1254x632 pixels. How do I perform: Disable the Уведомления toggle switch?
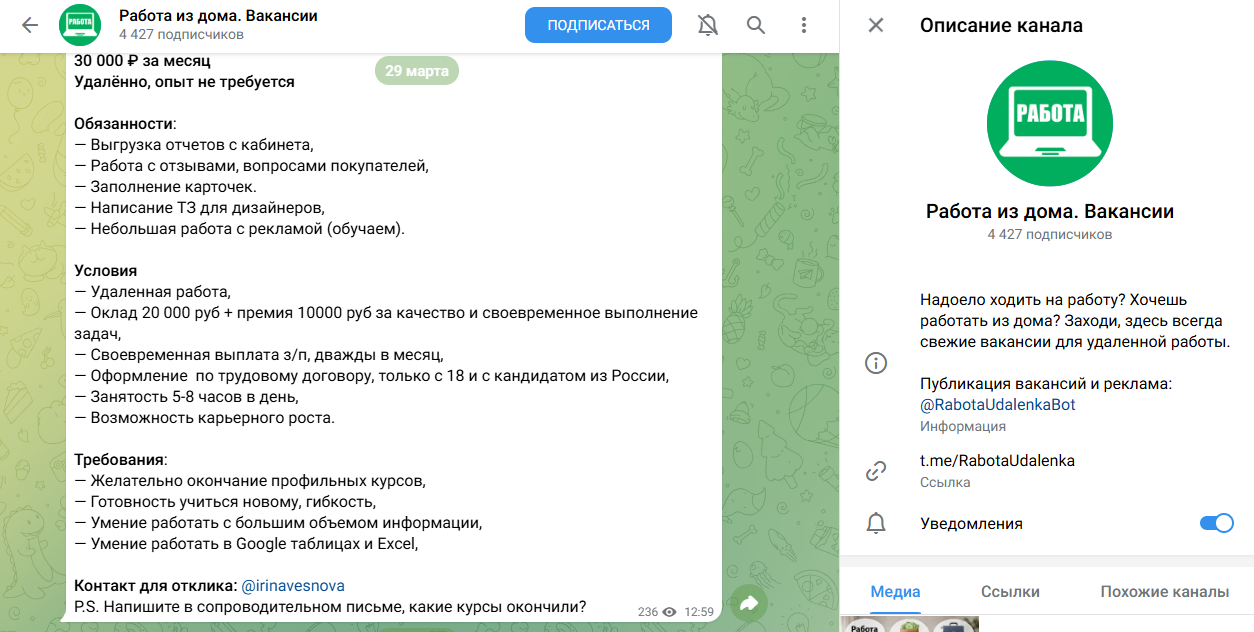pos(1217,523)
